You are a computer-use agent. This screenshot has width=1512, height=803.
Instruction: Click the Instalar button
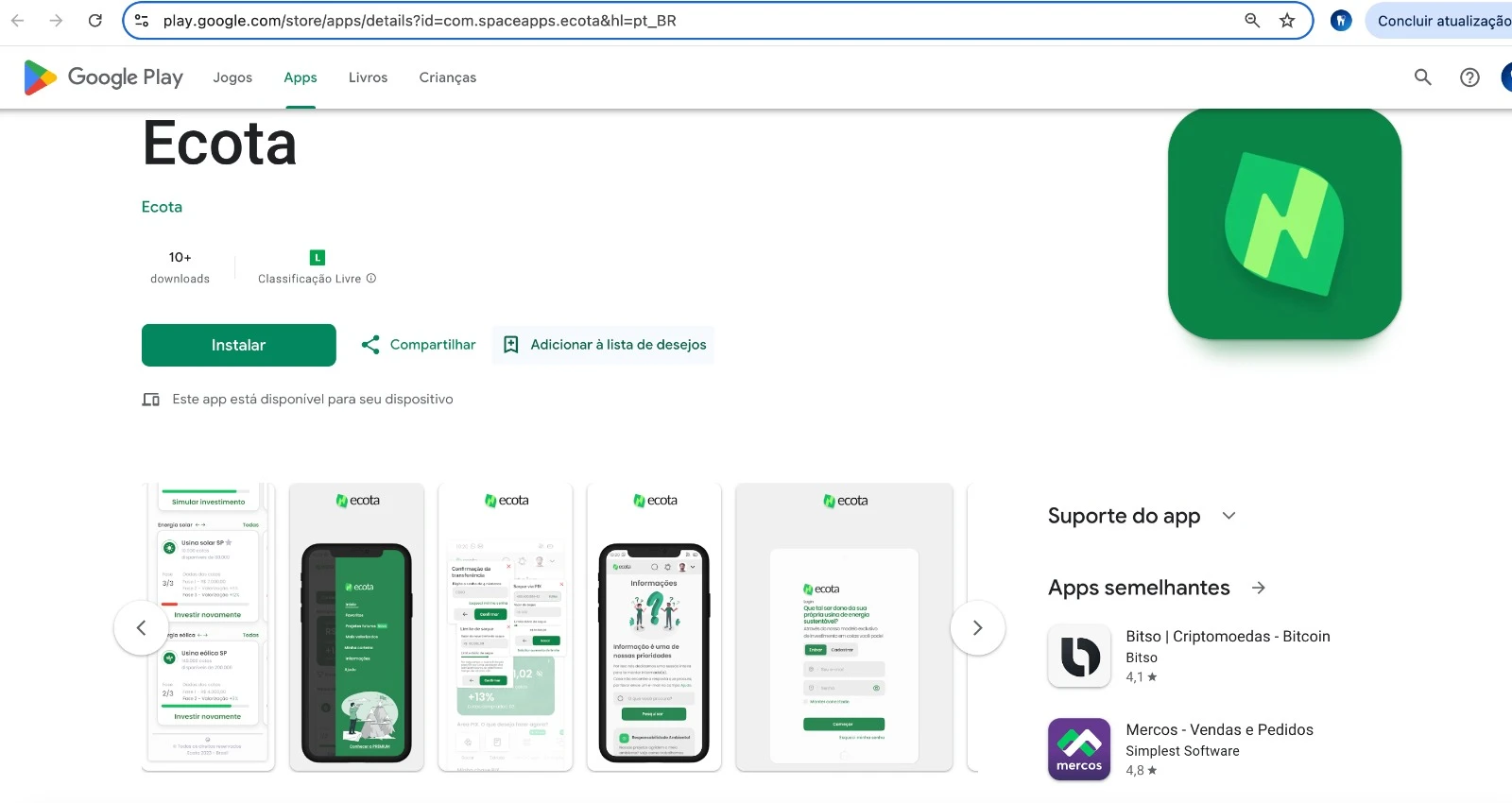(x=239, y=345)
